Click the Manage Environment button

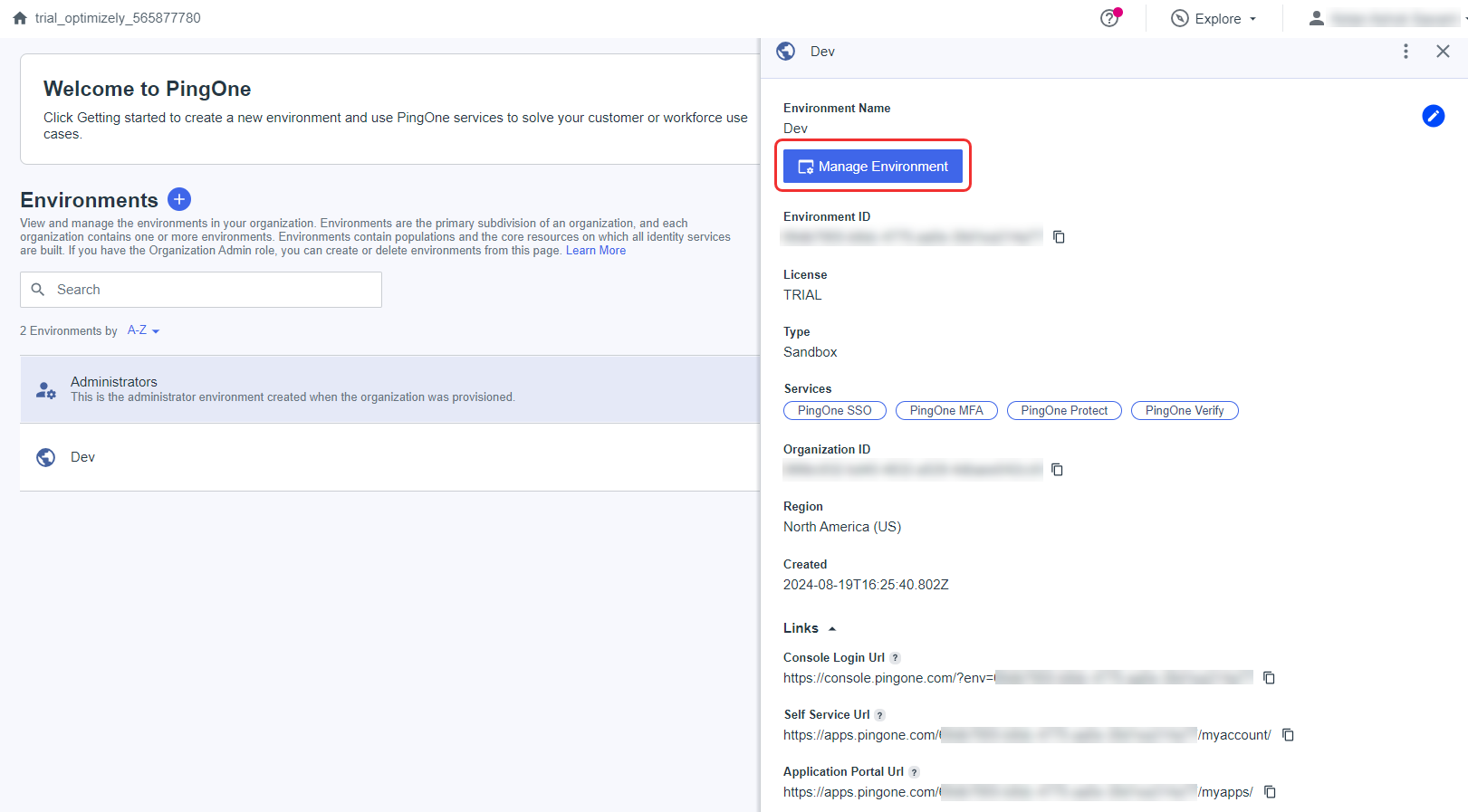coord(873,167)
